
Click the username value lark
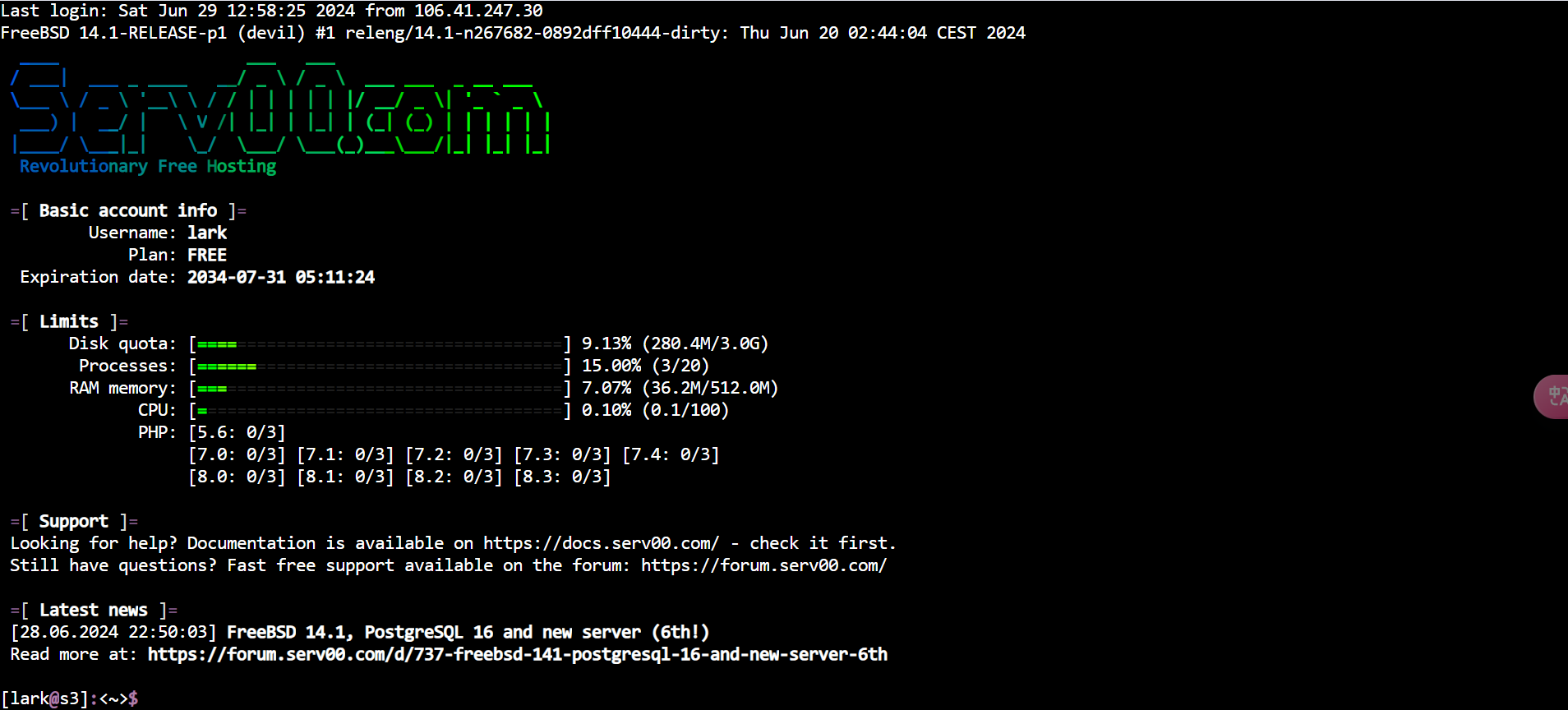click(x=207, y=233)
